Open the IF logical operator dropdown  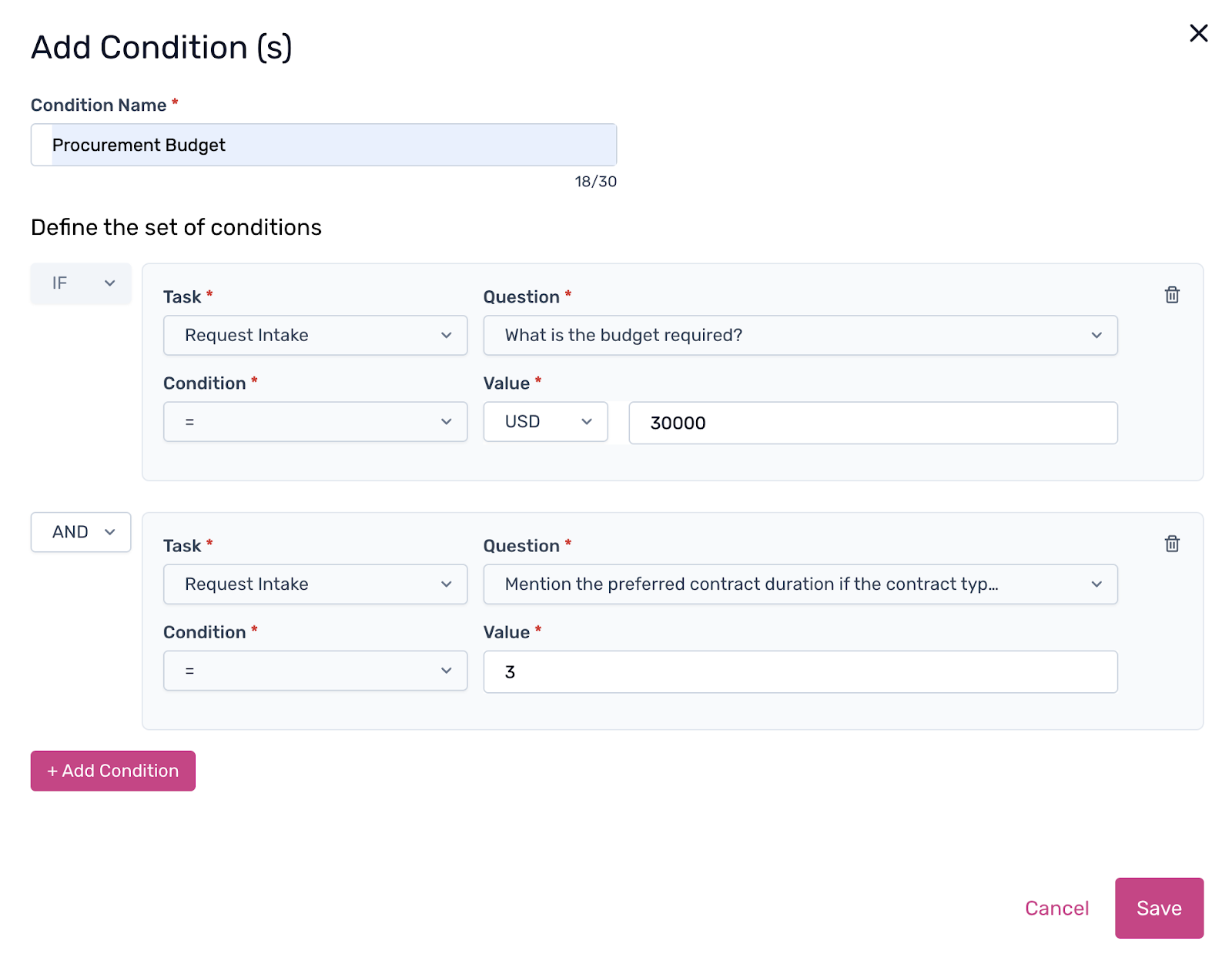point(80,283)
